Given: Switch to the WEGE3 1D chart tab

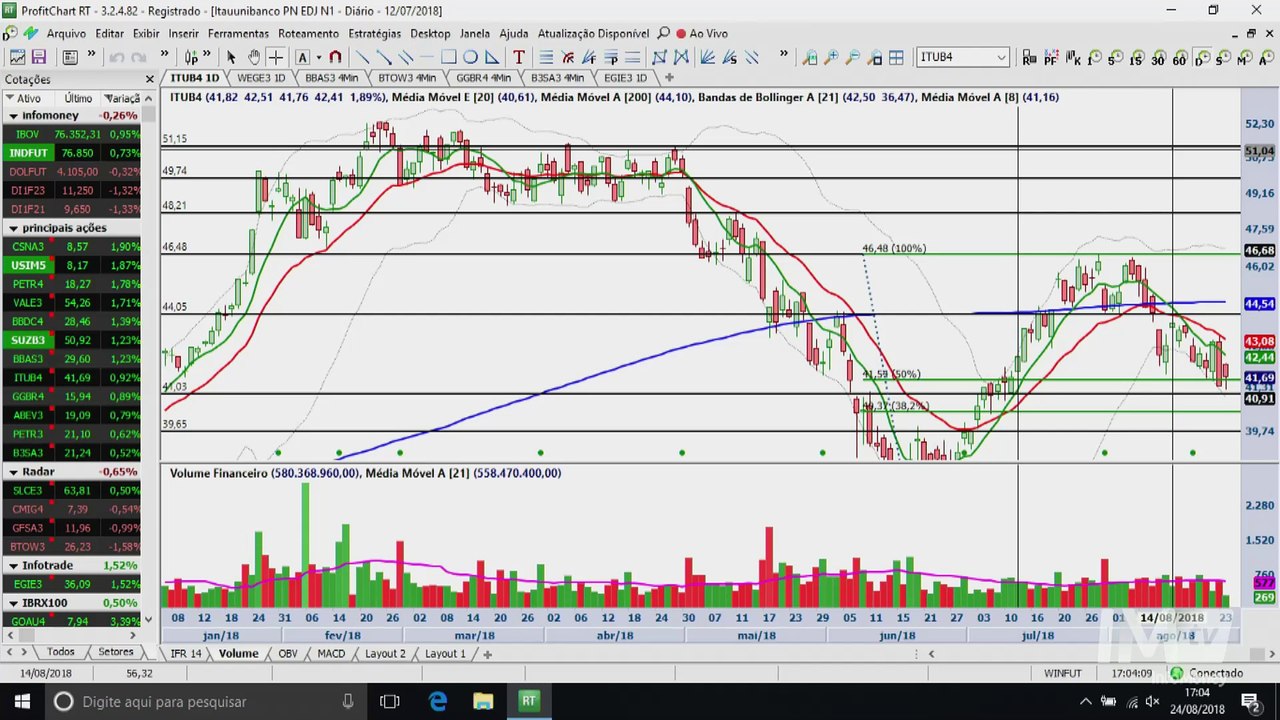Looking at the screenshot, I should [x=261, y=77].
